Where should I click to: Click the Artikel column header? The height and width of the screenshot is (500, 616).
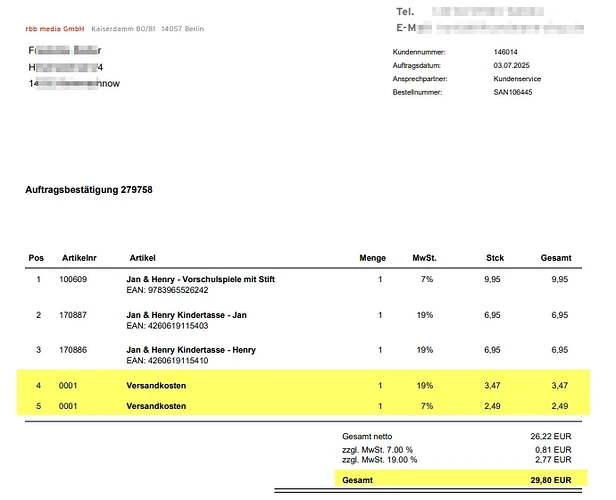click(x=143, y=258)
